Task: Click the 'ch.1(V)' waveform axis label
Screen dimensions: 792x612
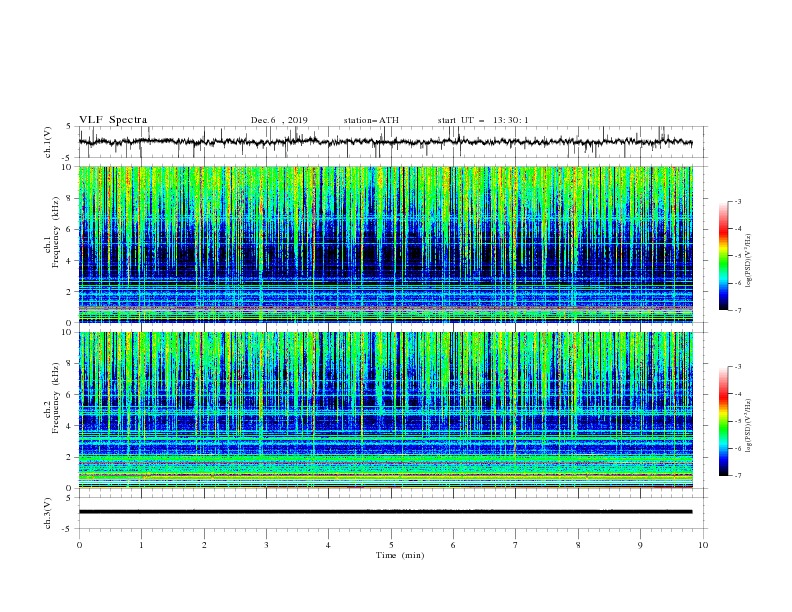Action: pos(48,142)
